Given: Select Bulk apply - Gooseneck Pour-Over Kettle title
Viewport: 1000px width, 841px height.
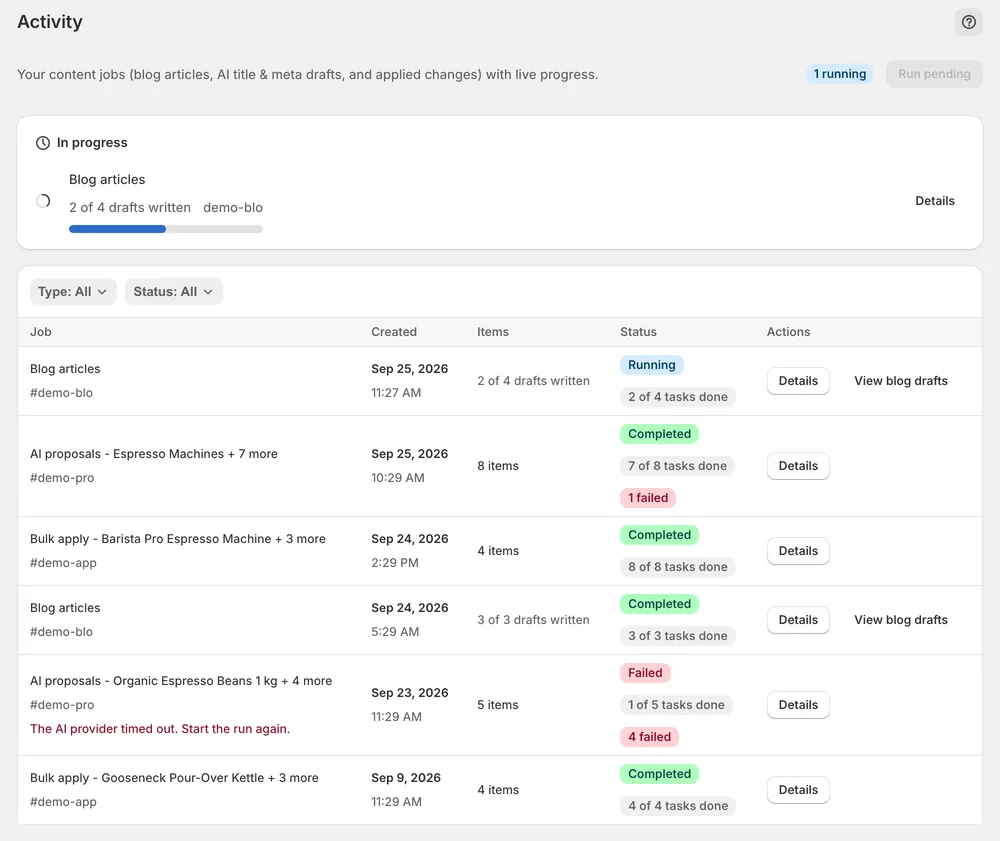Looking at the screenshot, I should coord(174,778).
